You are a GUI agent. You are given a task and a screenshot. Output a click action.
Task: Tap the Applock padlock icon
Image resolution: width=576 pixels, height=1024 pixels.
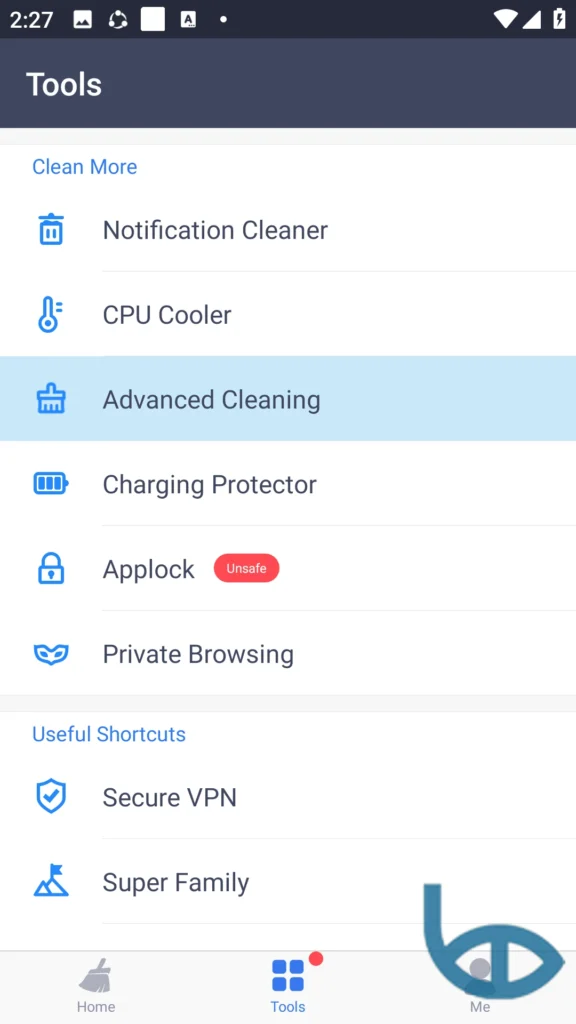pos(51,568)
